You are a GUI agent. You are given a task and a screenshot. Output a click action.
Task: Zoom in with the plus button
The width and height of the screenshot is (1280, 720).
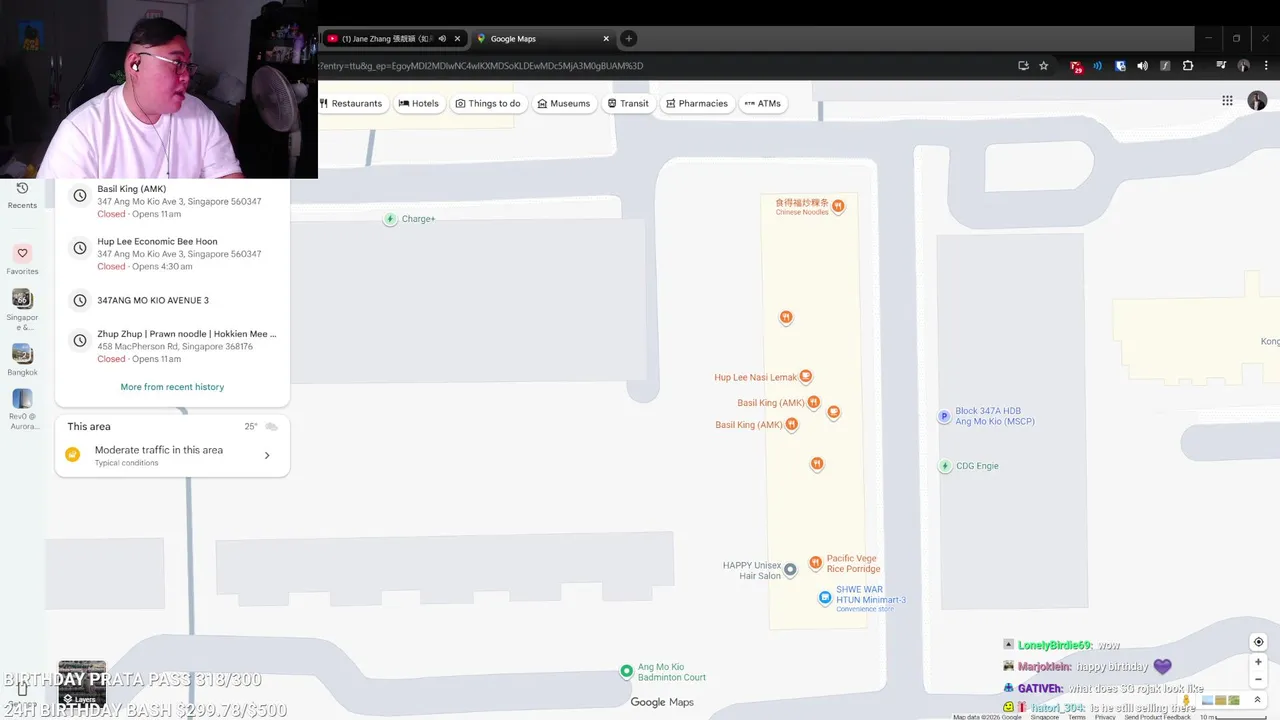point(1259,662)
